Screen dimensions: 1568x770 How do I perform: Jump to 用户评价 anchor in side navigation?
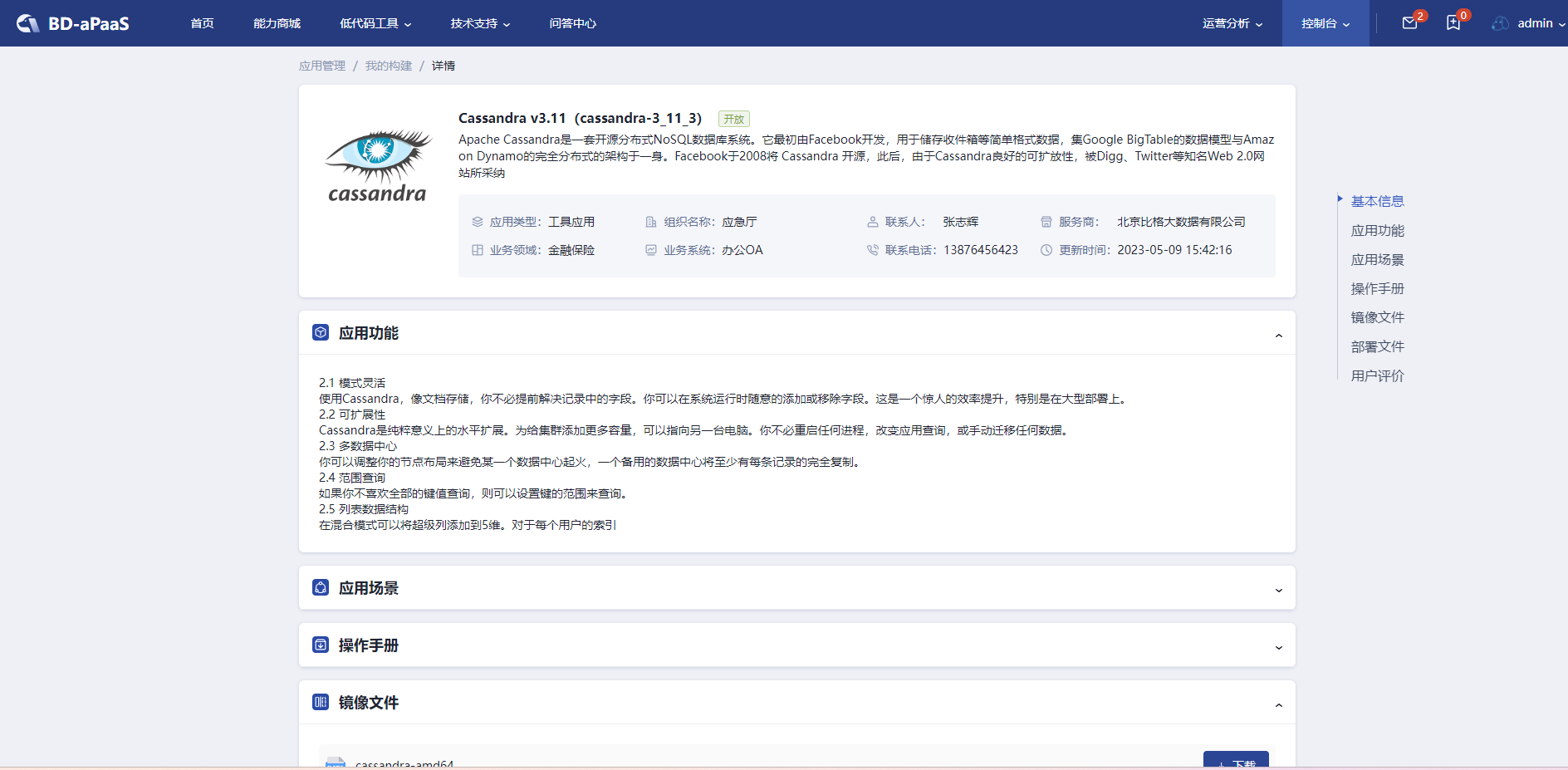pyautogui.click(x=1377, y=375)
